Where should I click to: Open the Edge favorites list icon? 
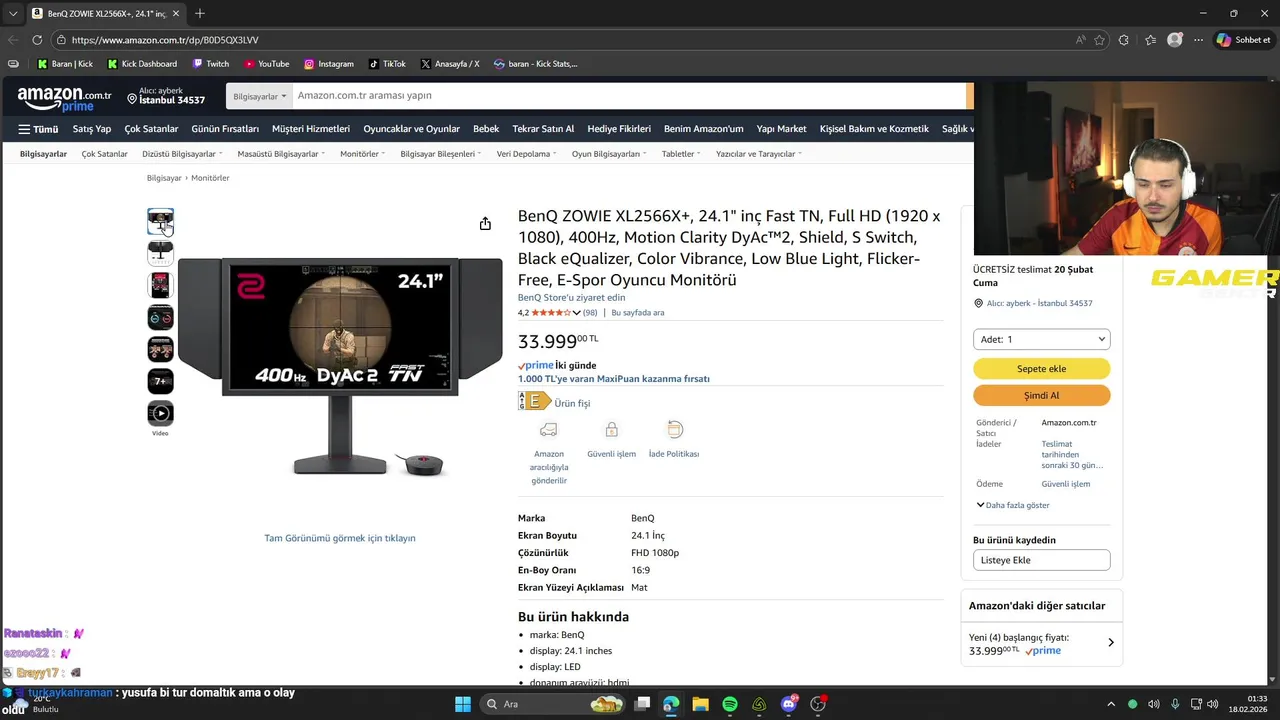click(1150, 40)
